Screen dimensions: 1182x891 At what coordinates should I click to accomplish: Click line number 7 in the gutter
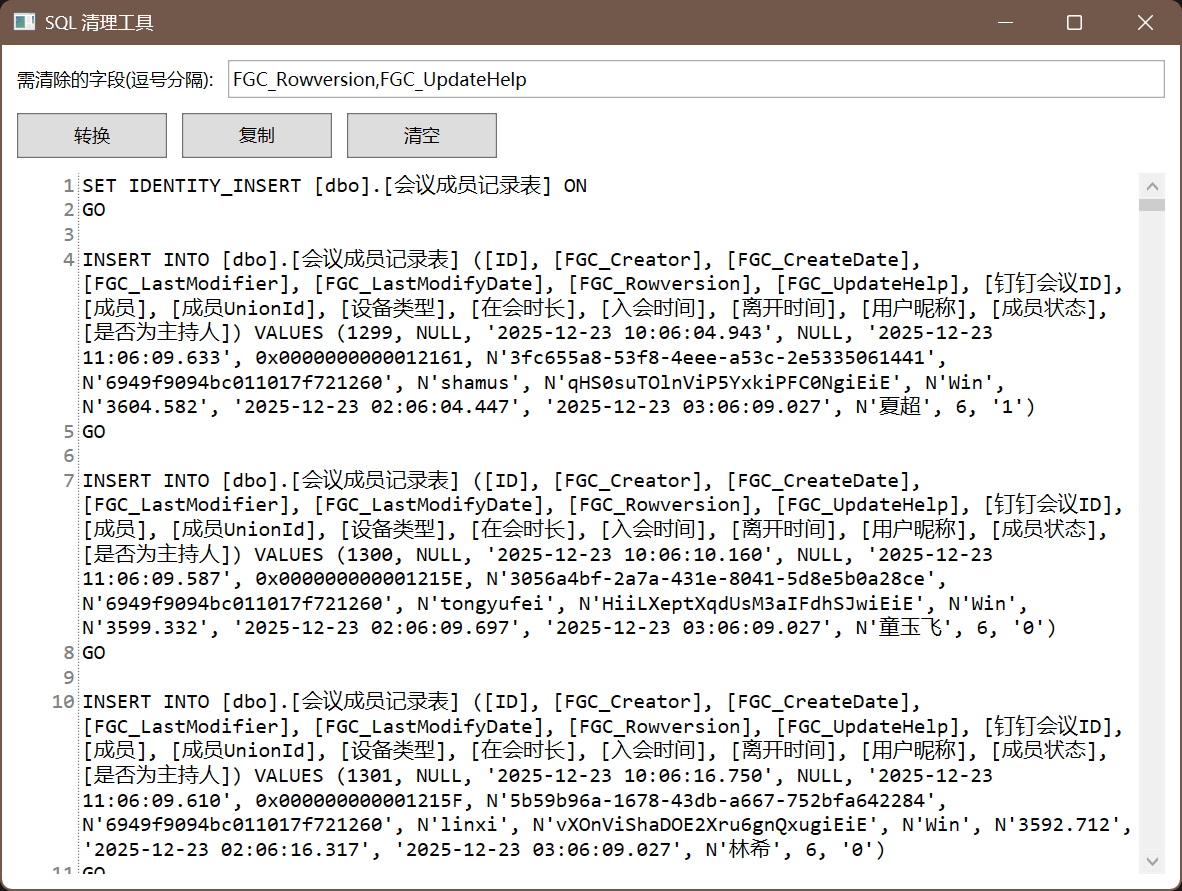(68, 481)
